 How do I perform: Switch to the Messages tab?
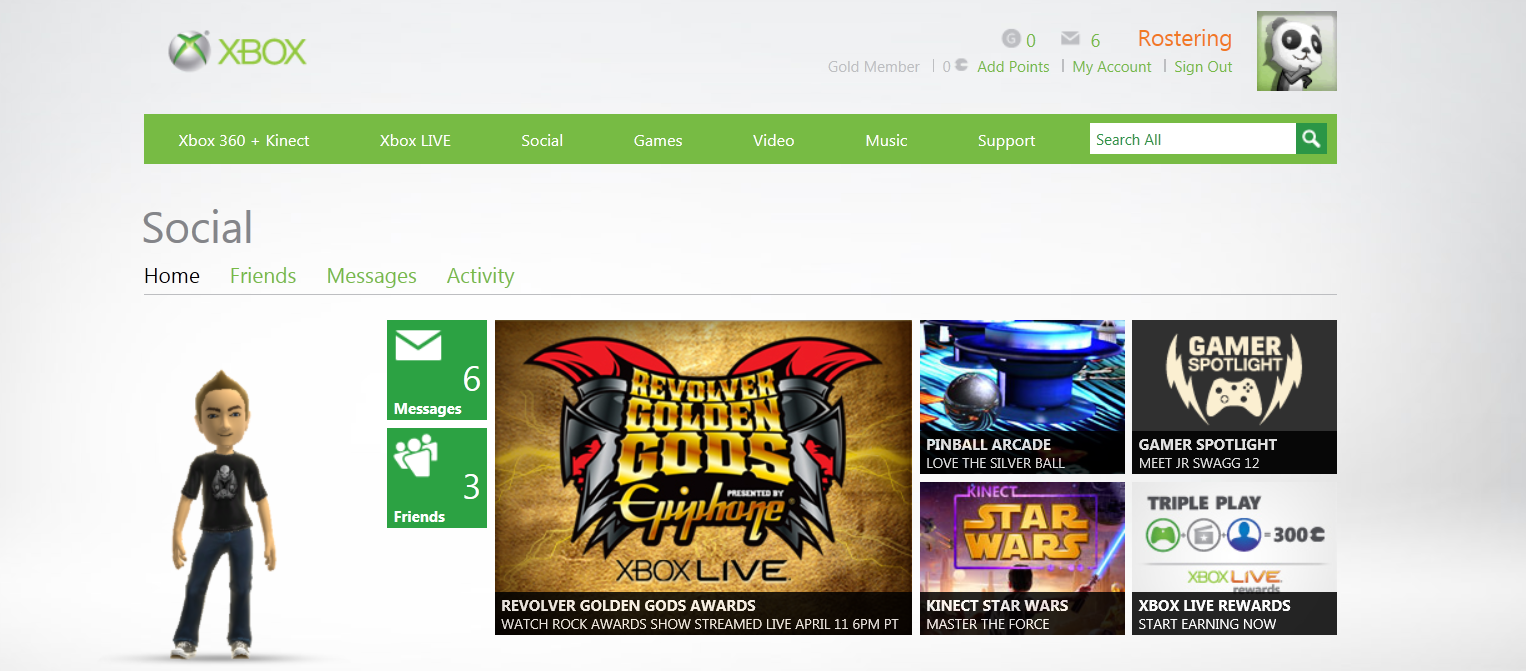[371, 276]
